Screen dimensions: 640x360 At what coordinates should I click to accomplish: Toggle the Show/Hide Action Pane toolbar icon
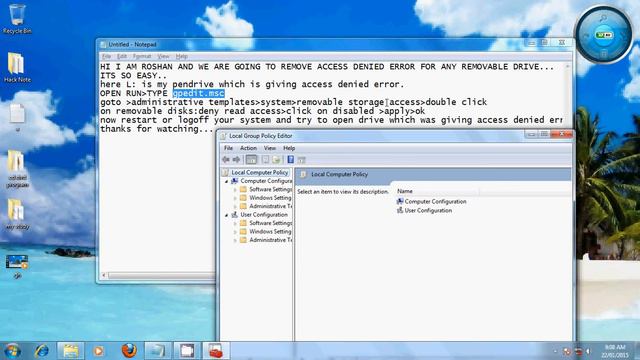coord(302,160)
